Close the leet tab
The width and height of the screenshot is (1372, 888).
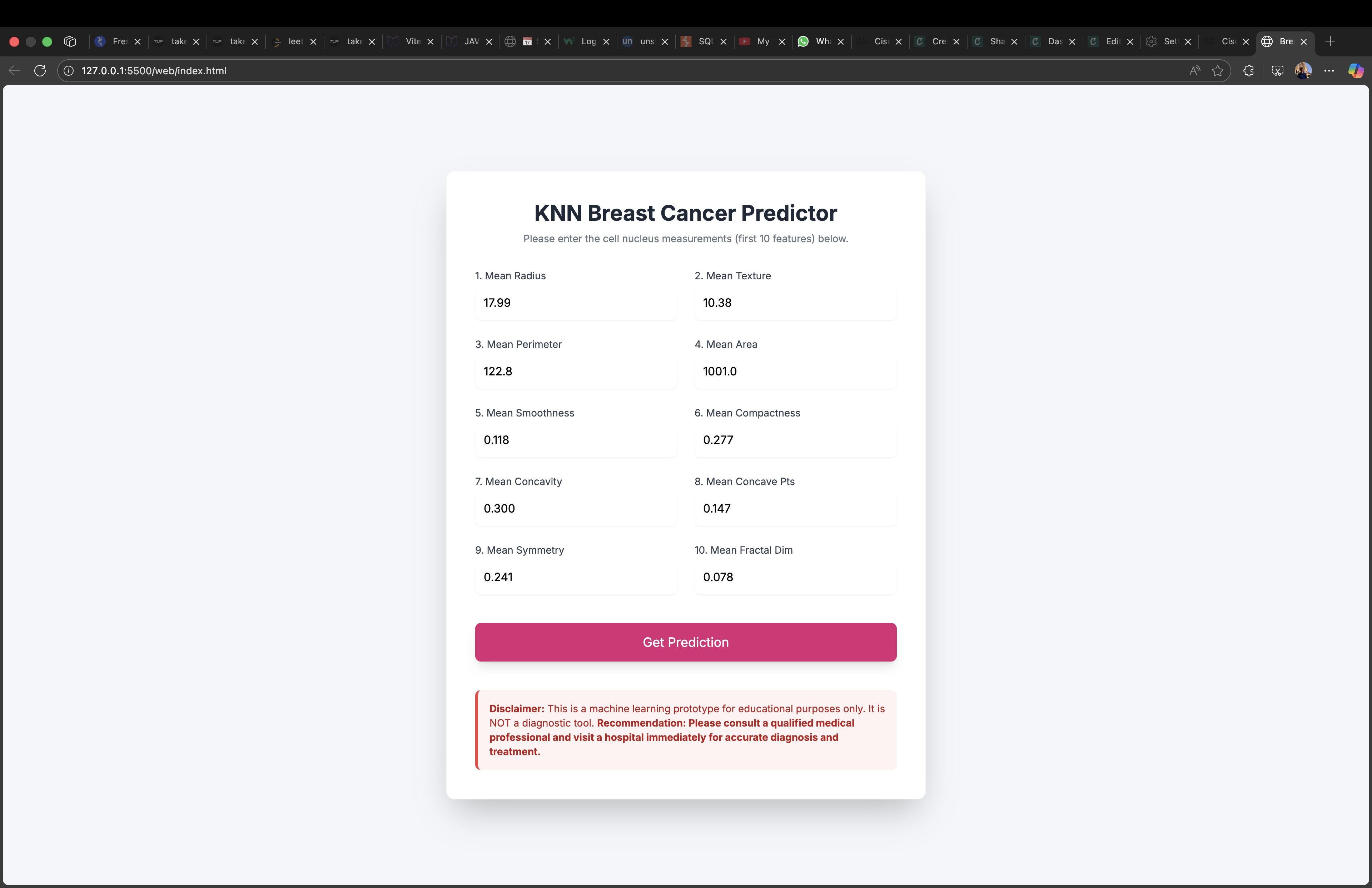[313, 41]
